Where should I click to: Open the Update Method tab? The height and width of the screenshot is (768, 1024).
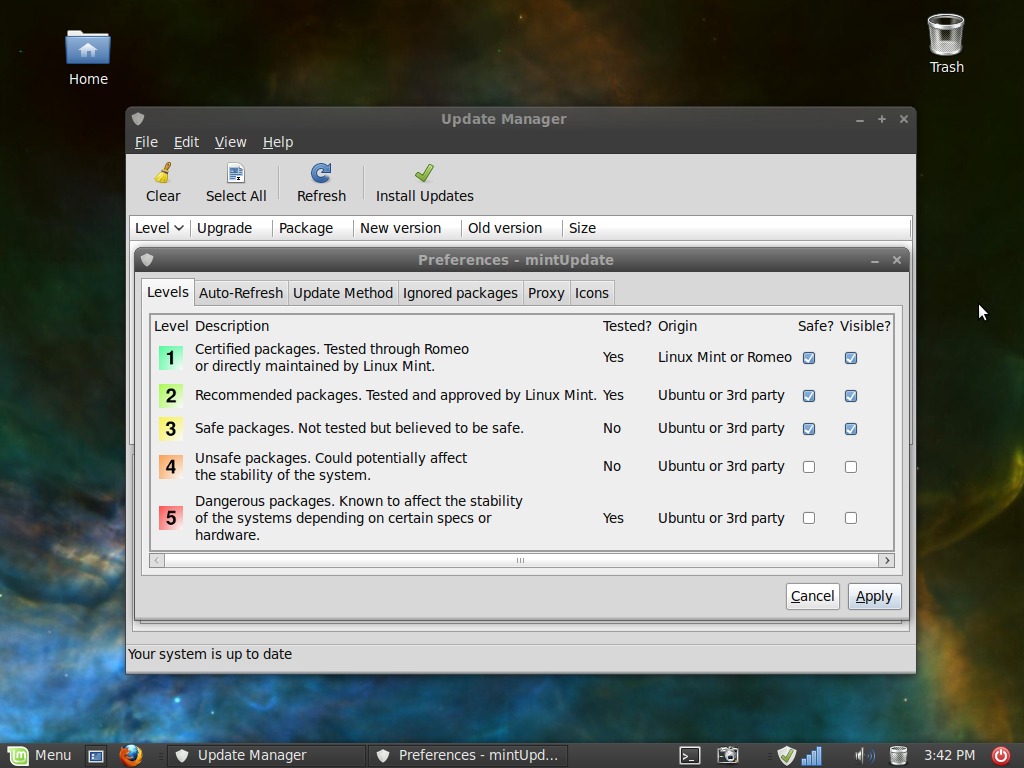point(343,293)
